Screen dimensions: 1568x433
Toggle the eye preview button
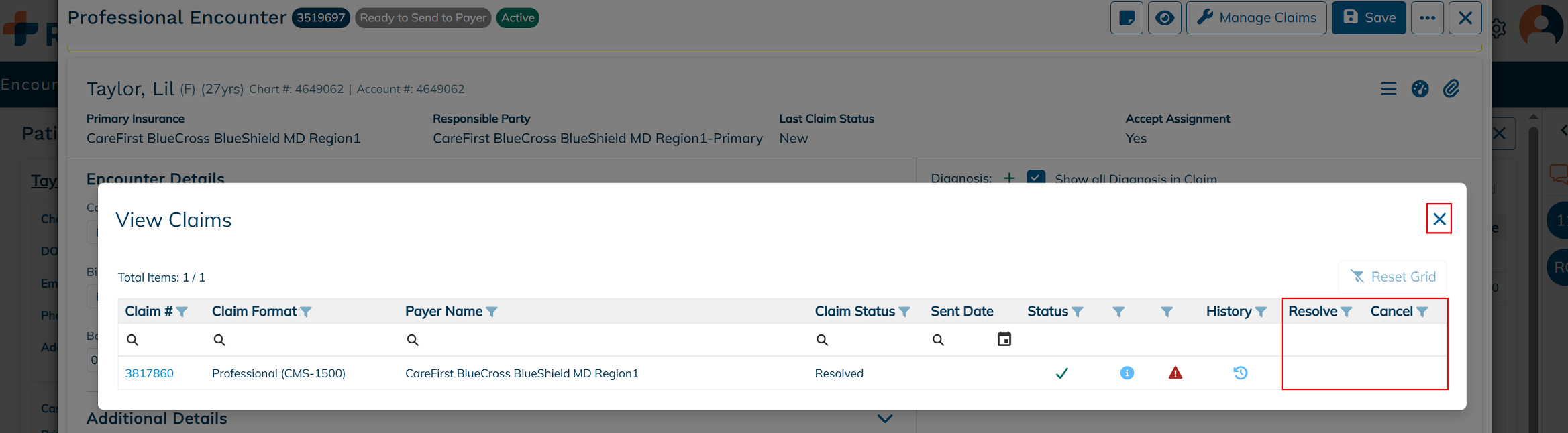point(1164,18)
